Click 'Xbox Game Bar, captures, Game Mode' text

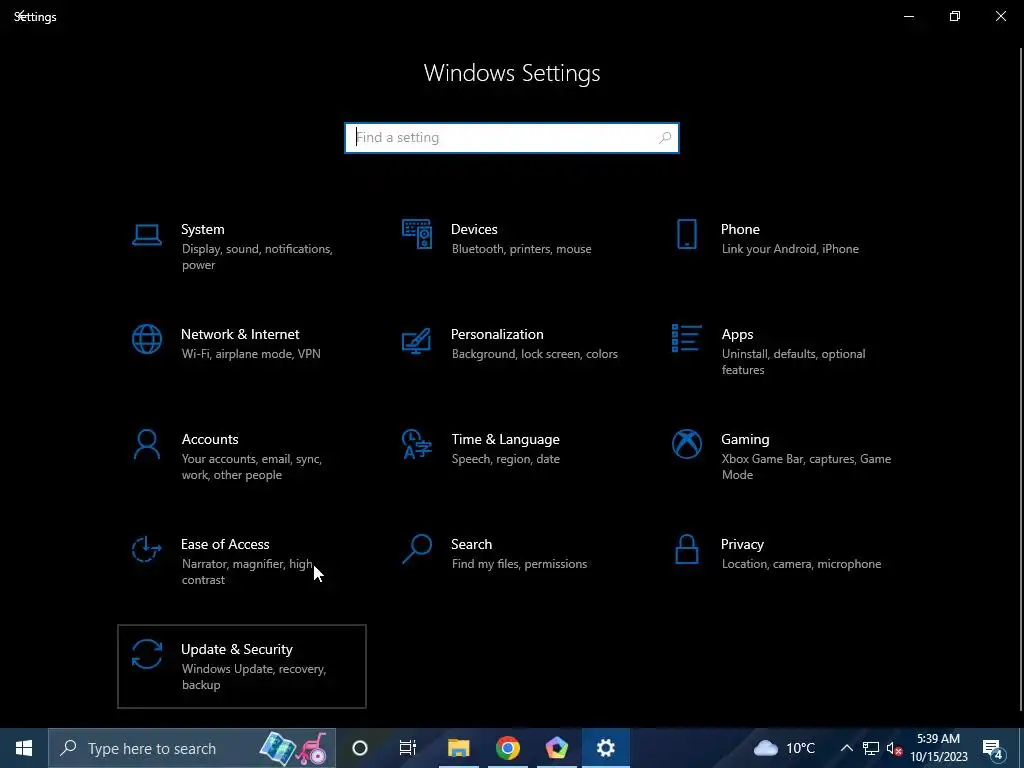pyautogui.click(x=806, y=467)
